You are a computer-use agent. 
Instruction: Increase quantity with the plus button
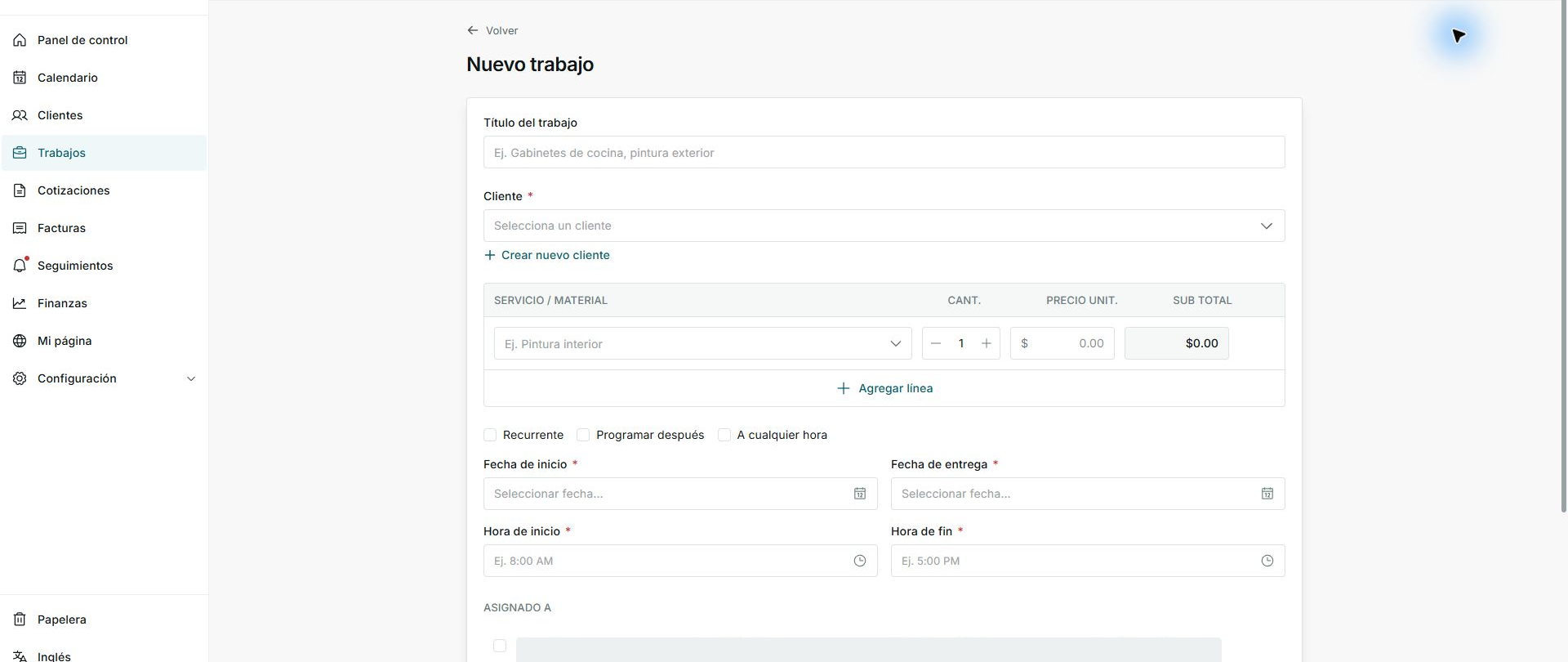click(987, 343)
